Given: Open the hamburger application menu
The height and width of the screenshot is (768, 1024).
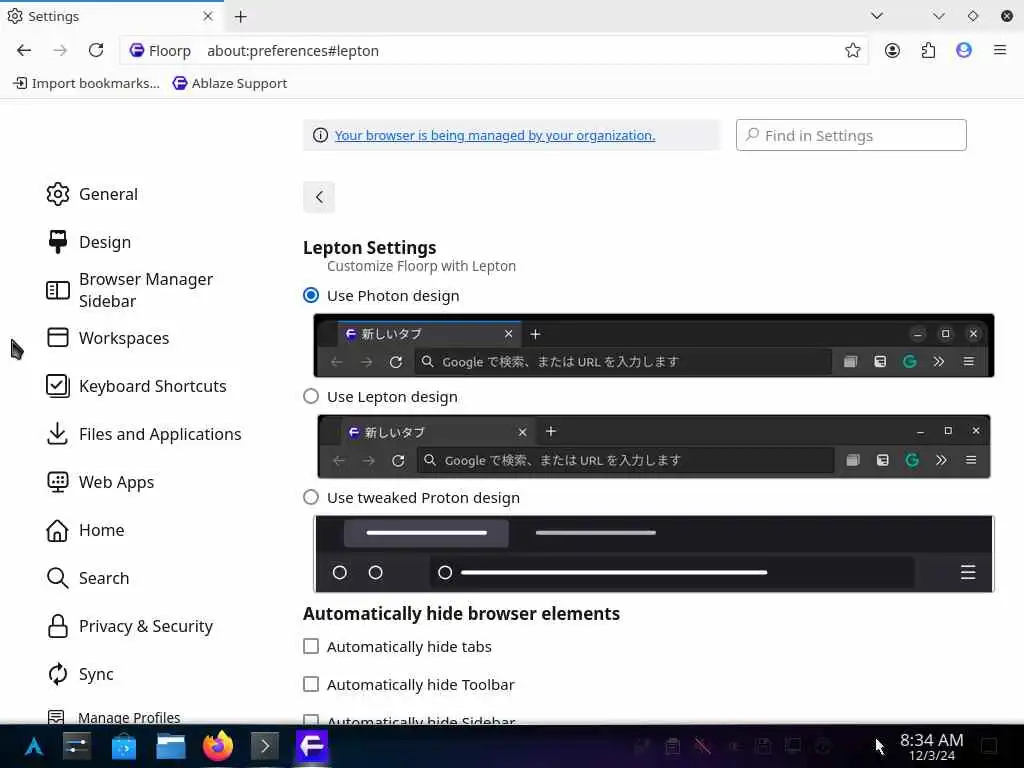Looking at the screenshot, I should (1000, 50).
